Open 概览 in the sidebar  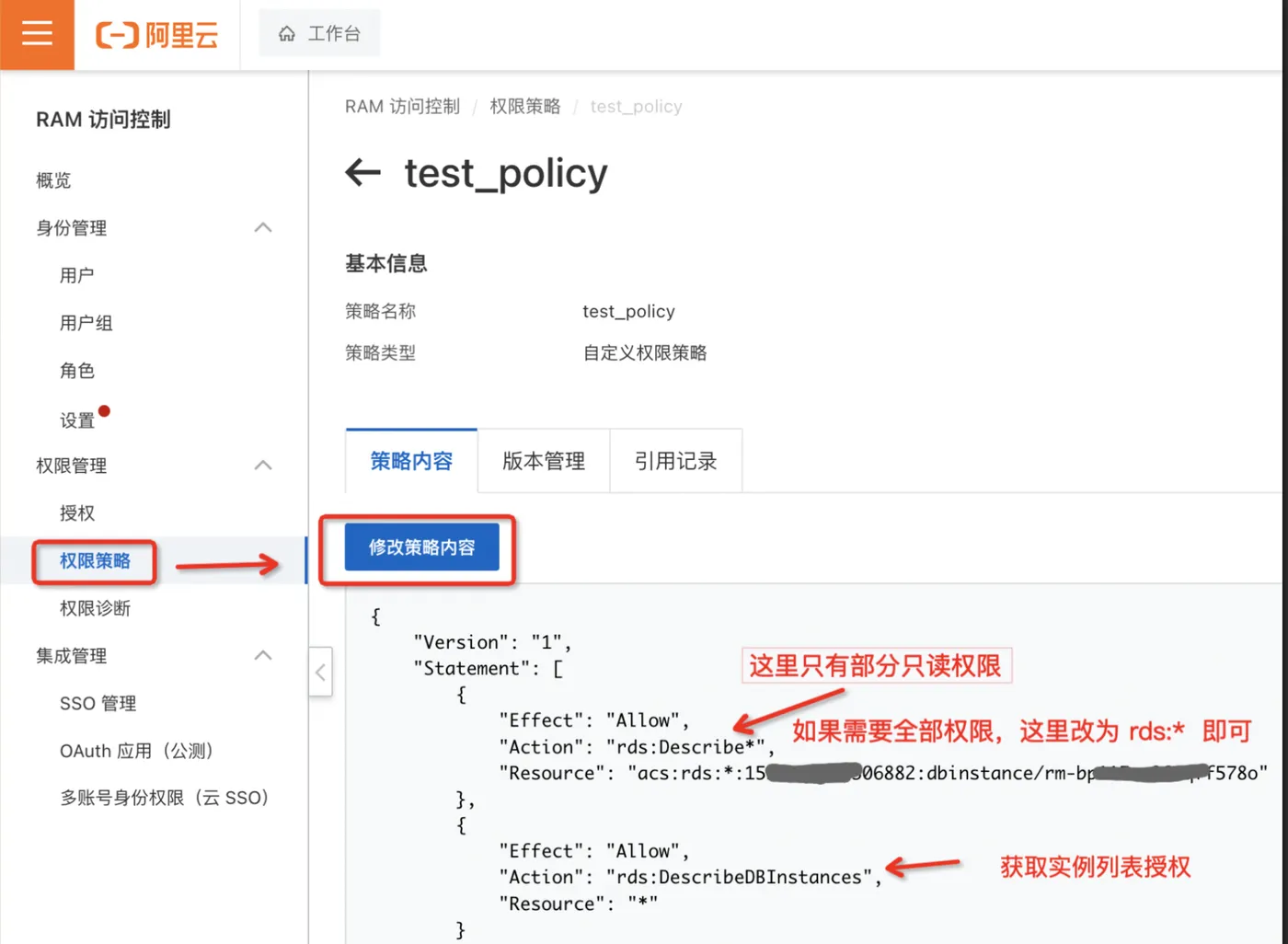pyautogui.click(x=53, y=180)
